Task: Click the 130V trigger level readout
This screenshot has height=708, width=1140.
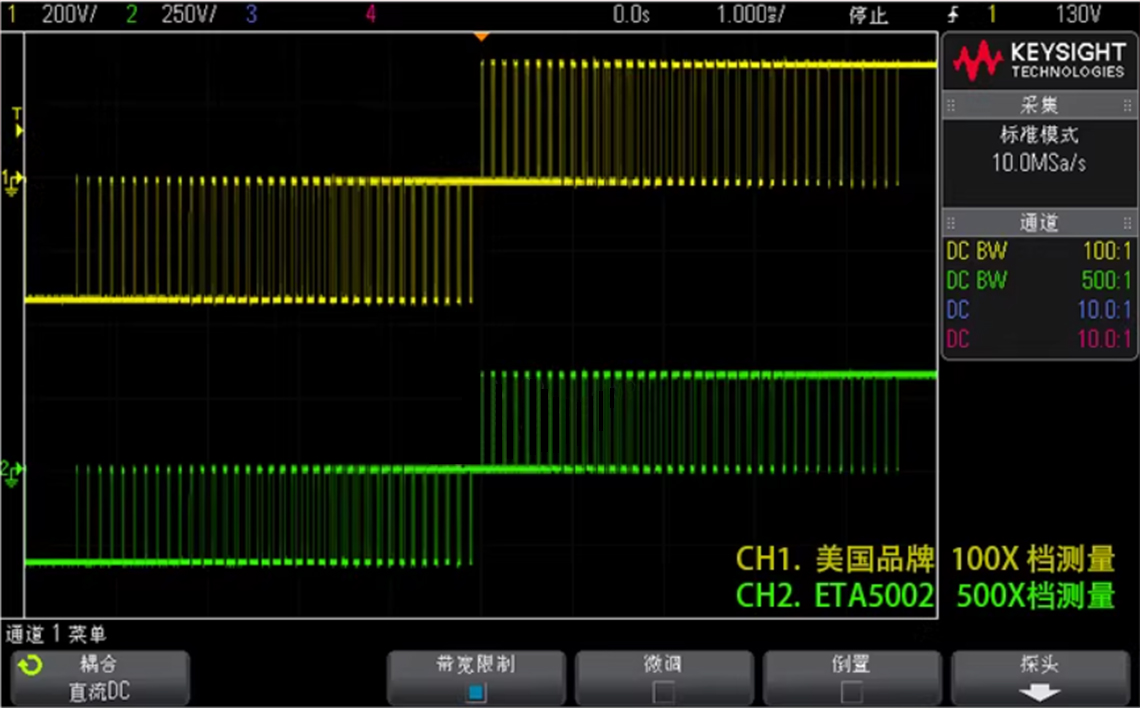Action: coord(1078,15)
